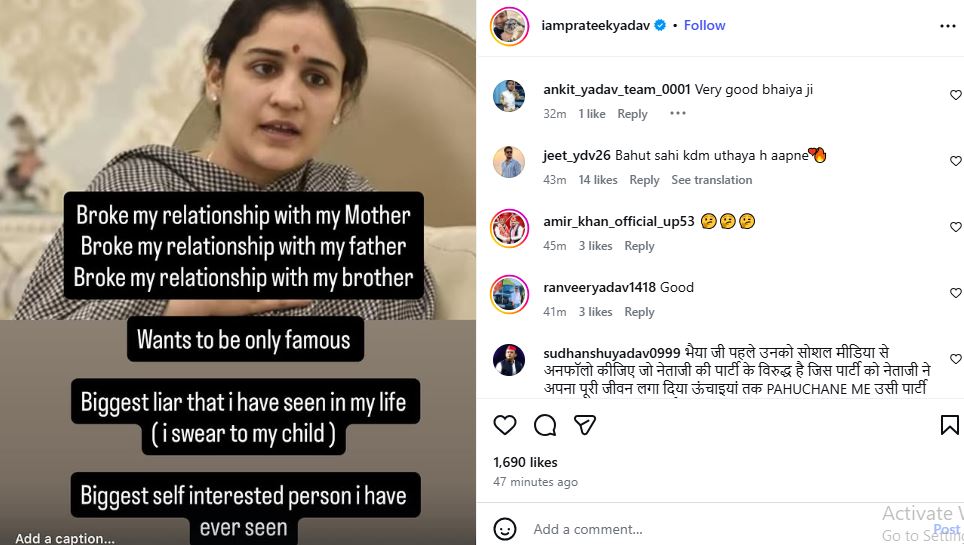Open ranveeryadav1418's profile avatar
Screen dimensions: 964x545
[509, 294]
